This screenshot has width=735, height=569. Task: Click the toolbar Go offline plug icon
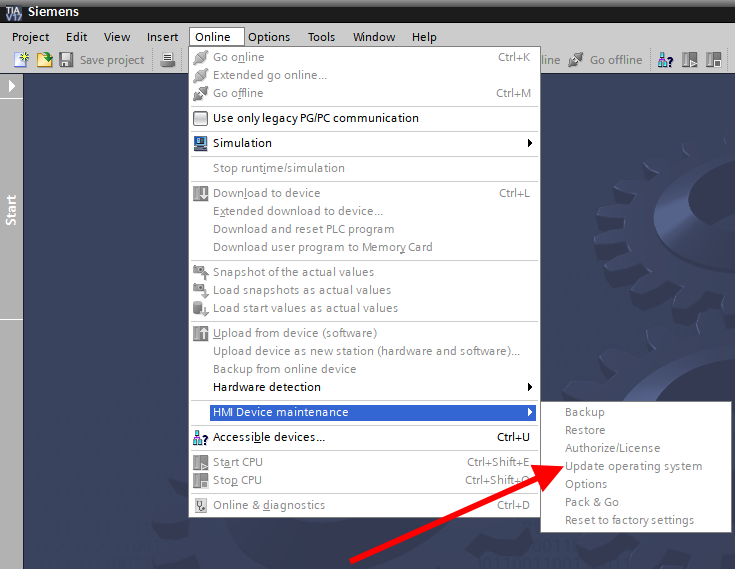576,60
